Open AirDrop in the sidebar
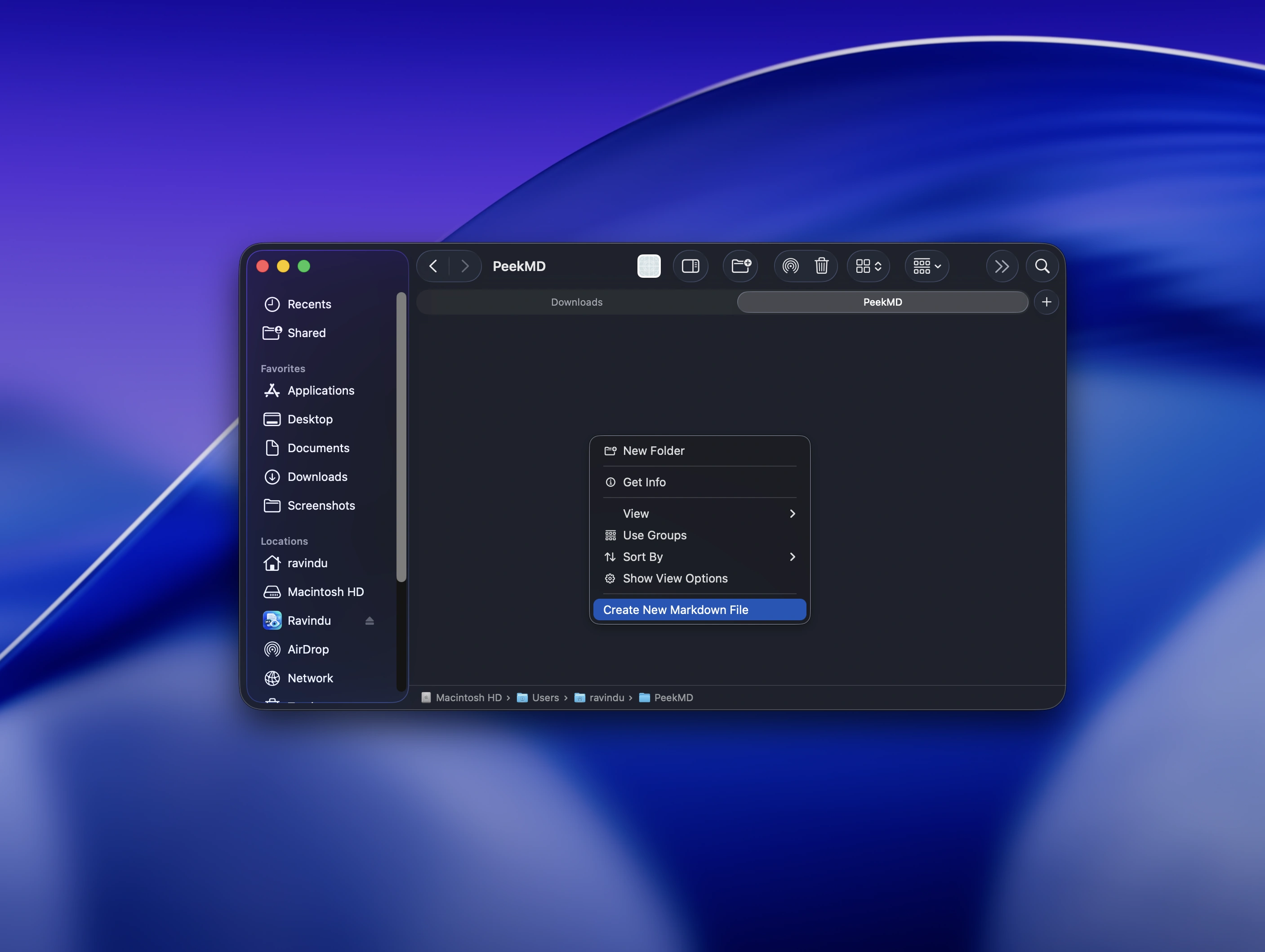This screenshot has height=952, width=1265. [322, 649]
